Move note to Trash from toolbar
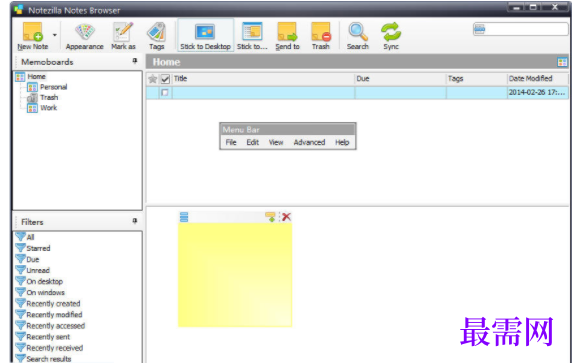Screen dimensions: 572x363 click(321, 36)
